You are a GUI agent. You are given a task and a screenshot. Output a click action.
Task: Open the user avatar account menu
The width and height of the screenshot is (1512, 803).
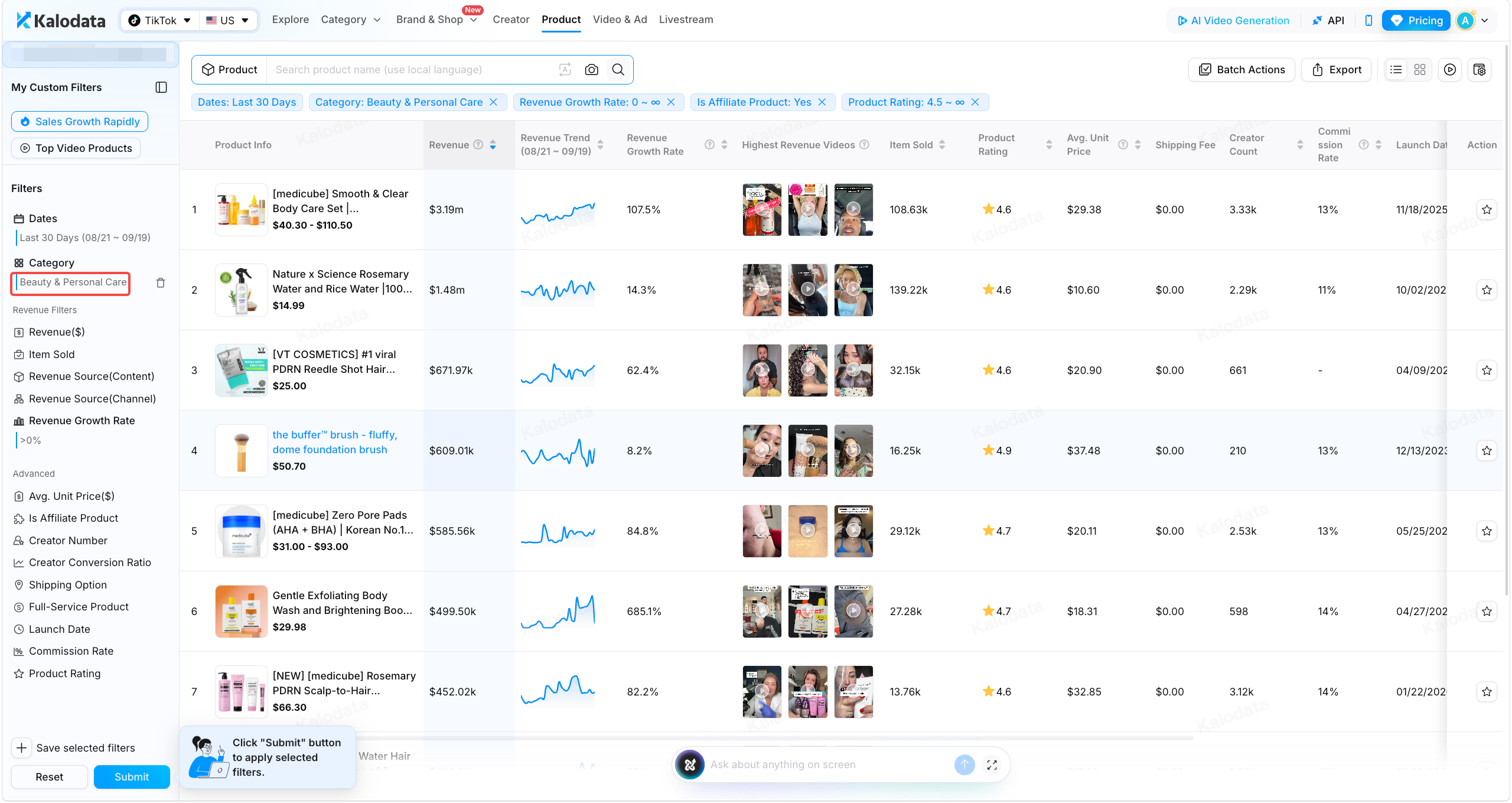coord(1472,21)
